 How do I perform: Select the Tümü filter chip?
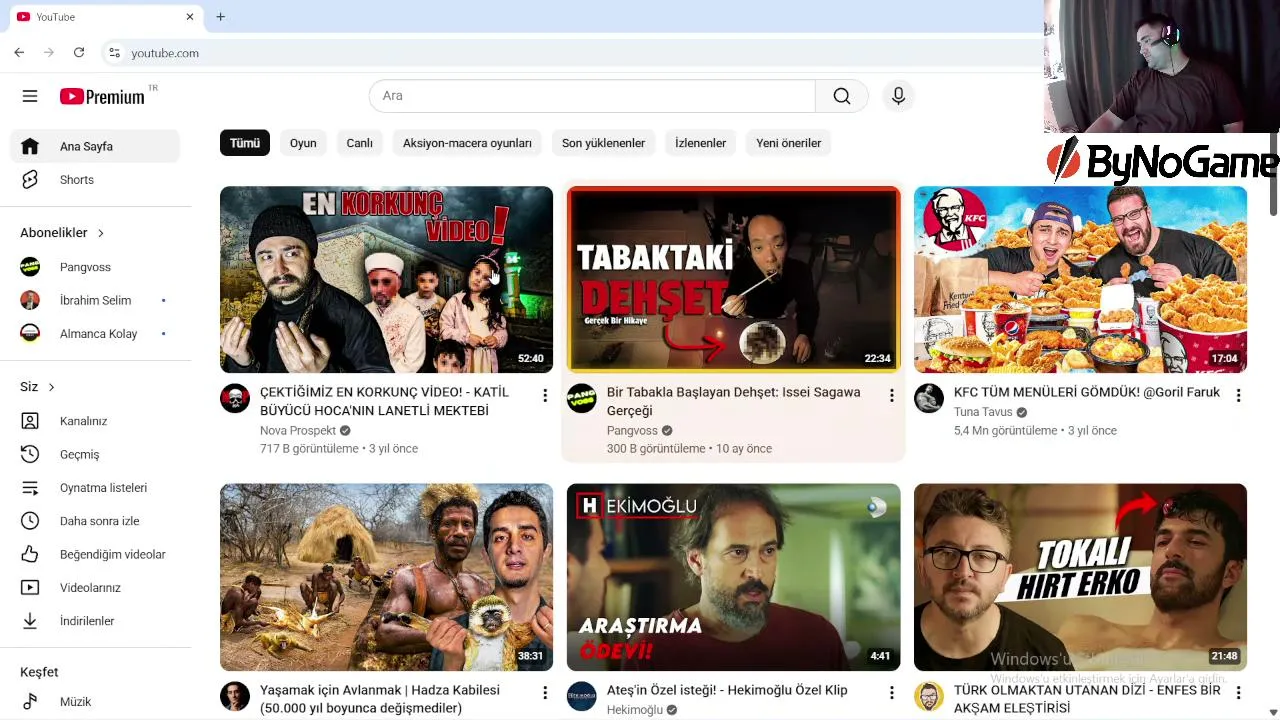click(x=245, y=143)
